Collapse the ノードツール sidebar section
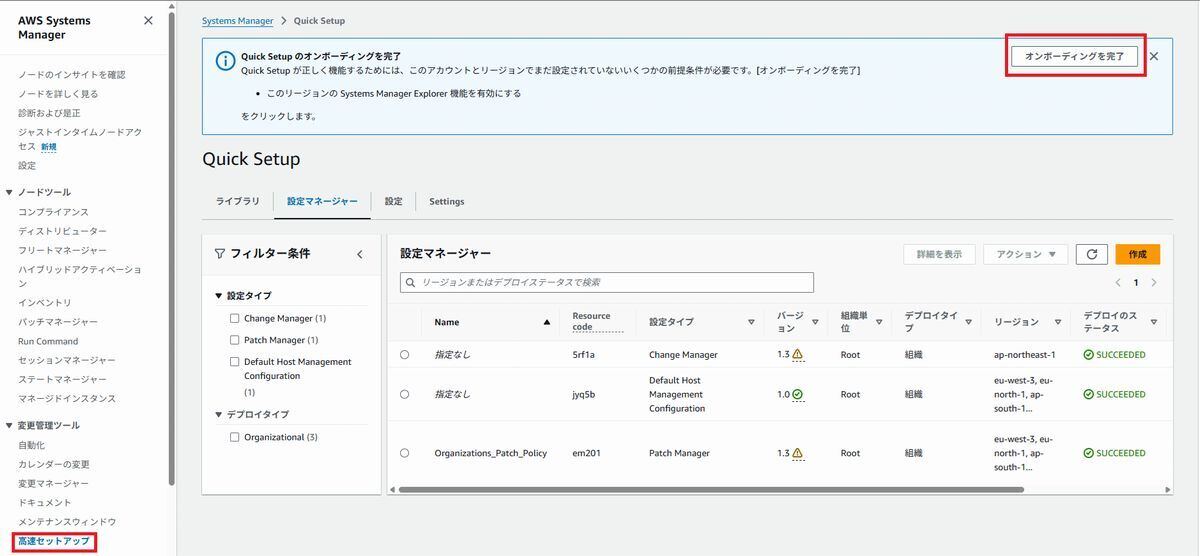The width and height of the screenshot is (1200, 556). (x=9, y=192)
